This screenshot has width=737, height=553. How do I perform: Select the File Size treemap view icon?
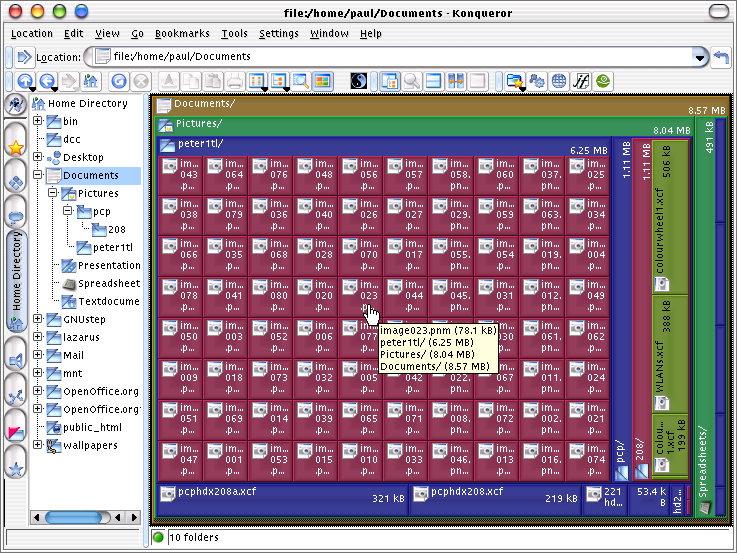[x=322, y=81]
